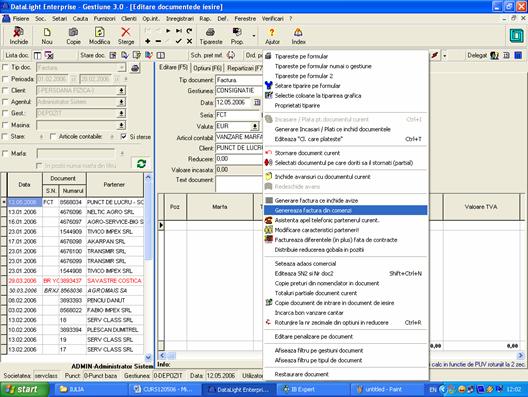
Task: Enable the Agentul filter checkbox
Action: pos(5,102)
